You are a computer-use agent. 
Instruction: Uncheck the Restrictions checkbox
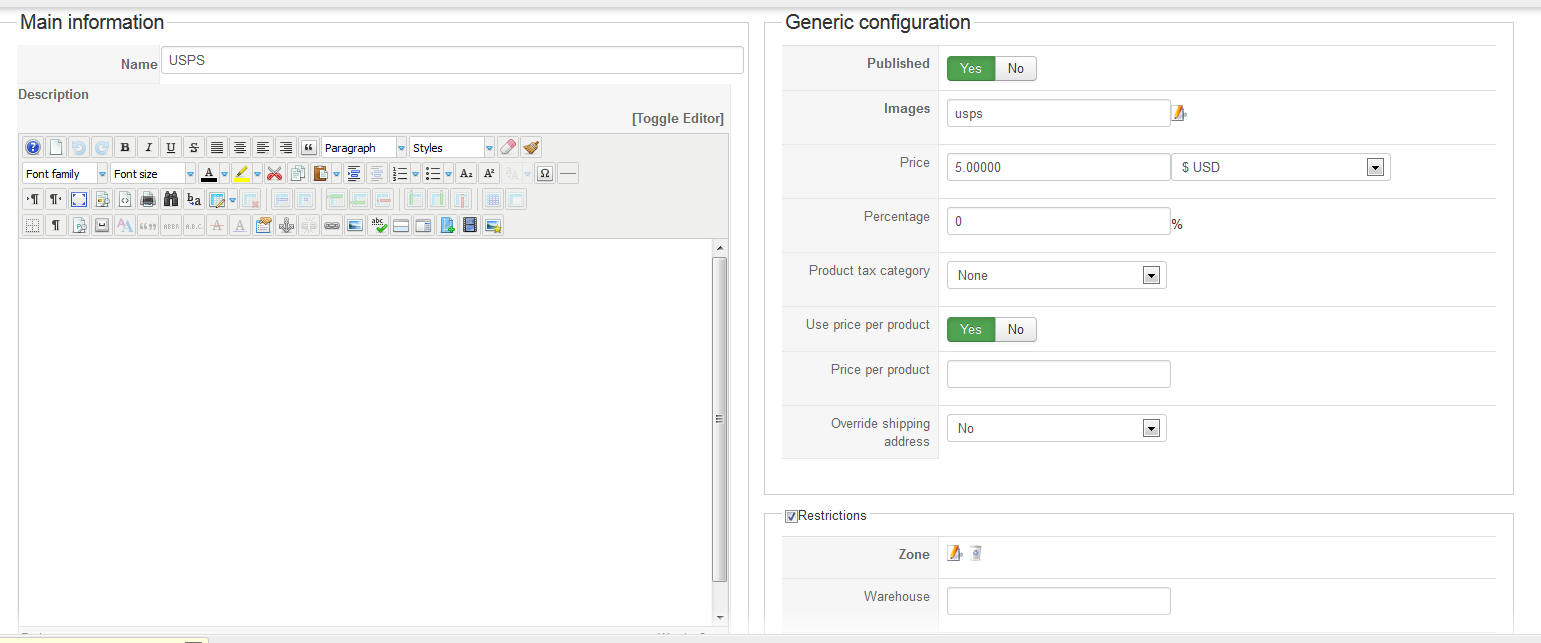(791, 516)
